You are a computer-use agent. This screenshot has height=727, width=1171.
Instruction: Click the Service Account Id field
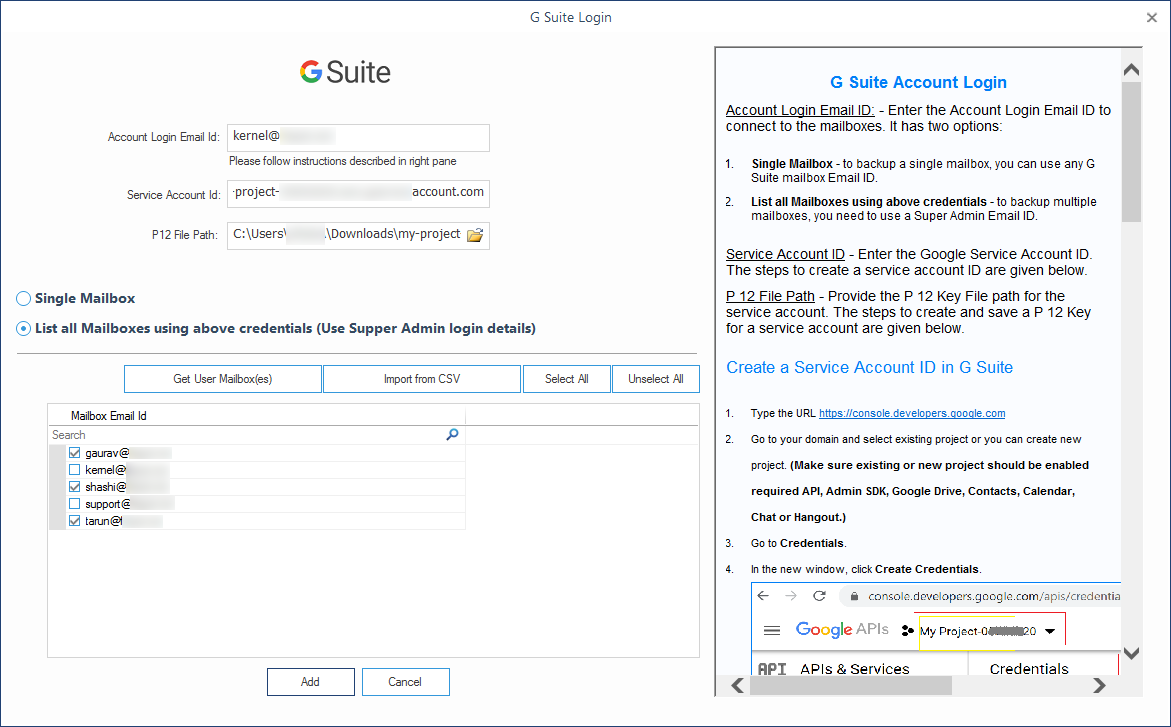(358, 194)
